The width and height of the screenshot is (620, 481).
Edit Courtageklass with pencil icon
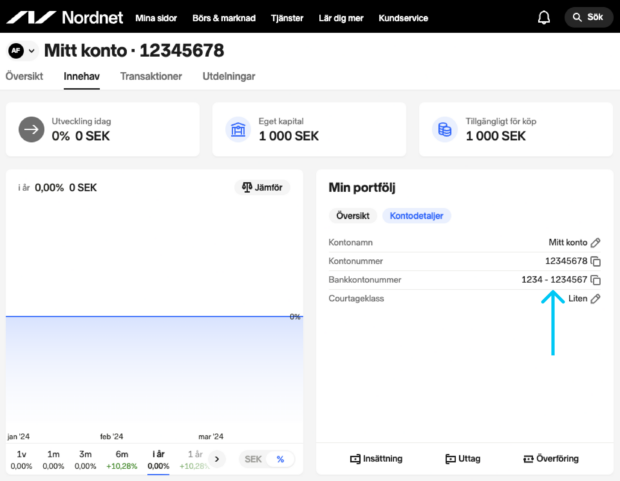(595, 299)
